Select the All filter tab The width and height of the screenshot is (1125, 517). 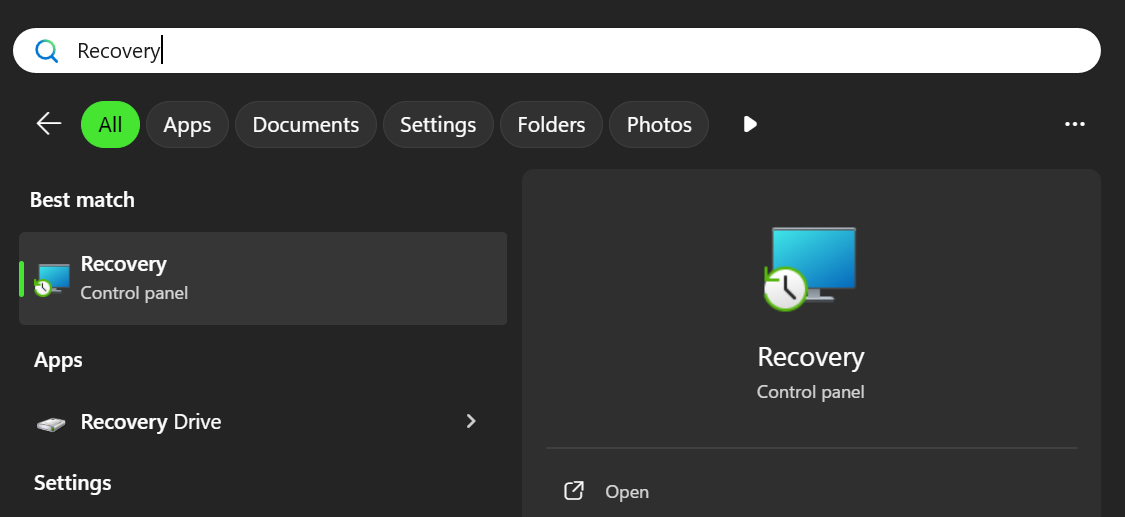[110, 125]
